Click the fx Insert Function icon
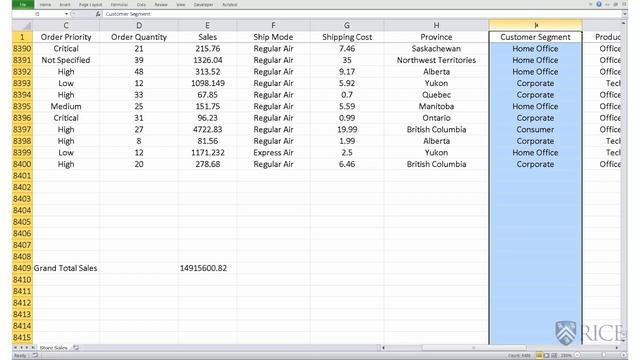The width and height of the screenshot is (640, 360). pyautogui.click(x=98, y=14)
